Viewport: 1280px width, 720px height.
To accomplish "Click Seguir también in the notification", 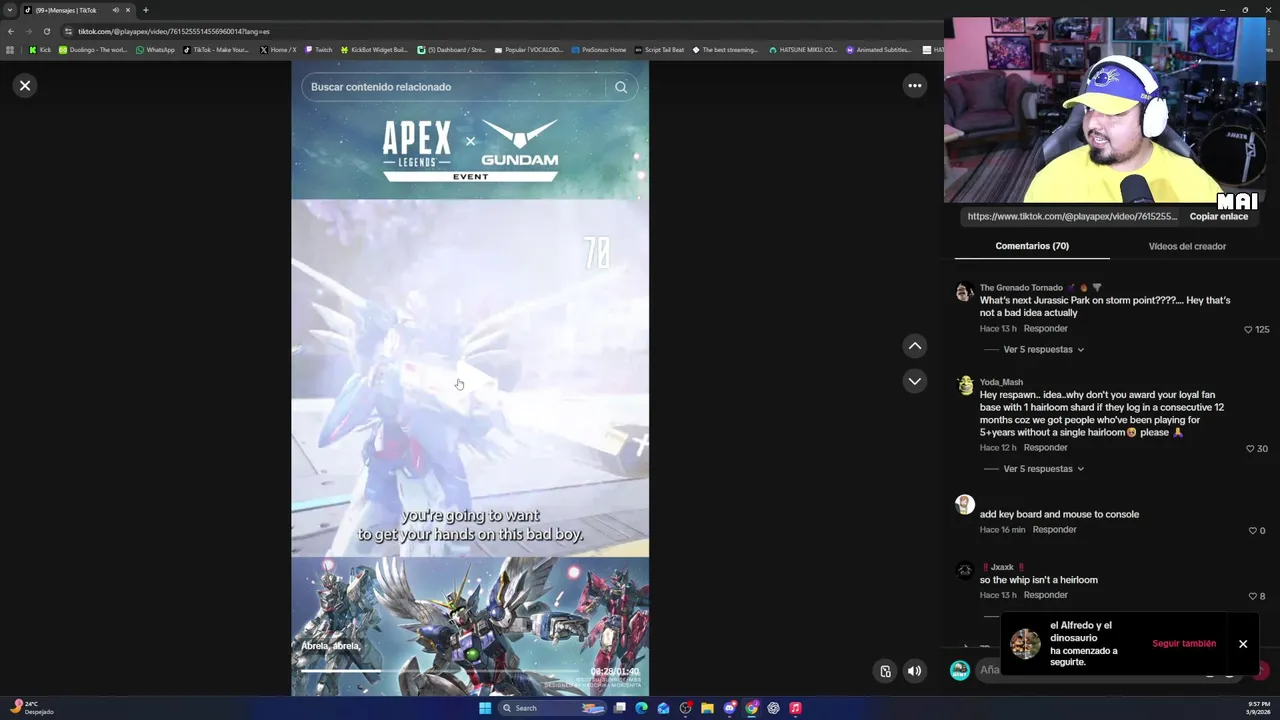I will [1184, 644].
